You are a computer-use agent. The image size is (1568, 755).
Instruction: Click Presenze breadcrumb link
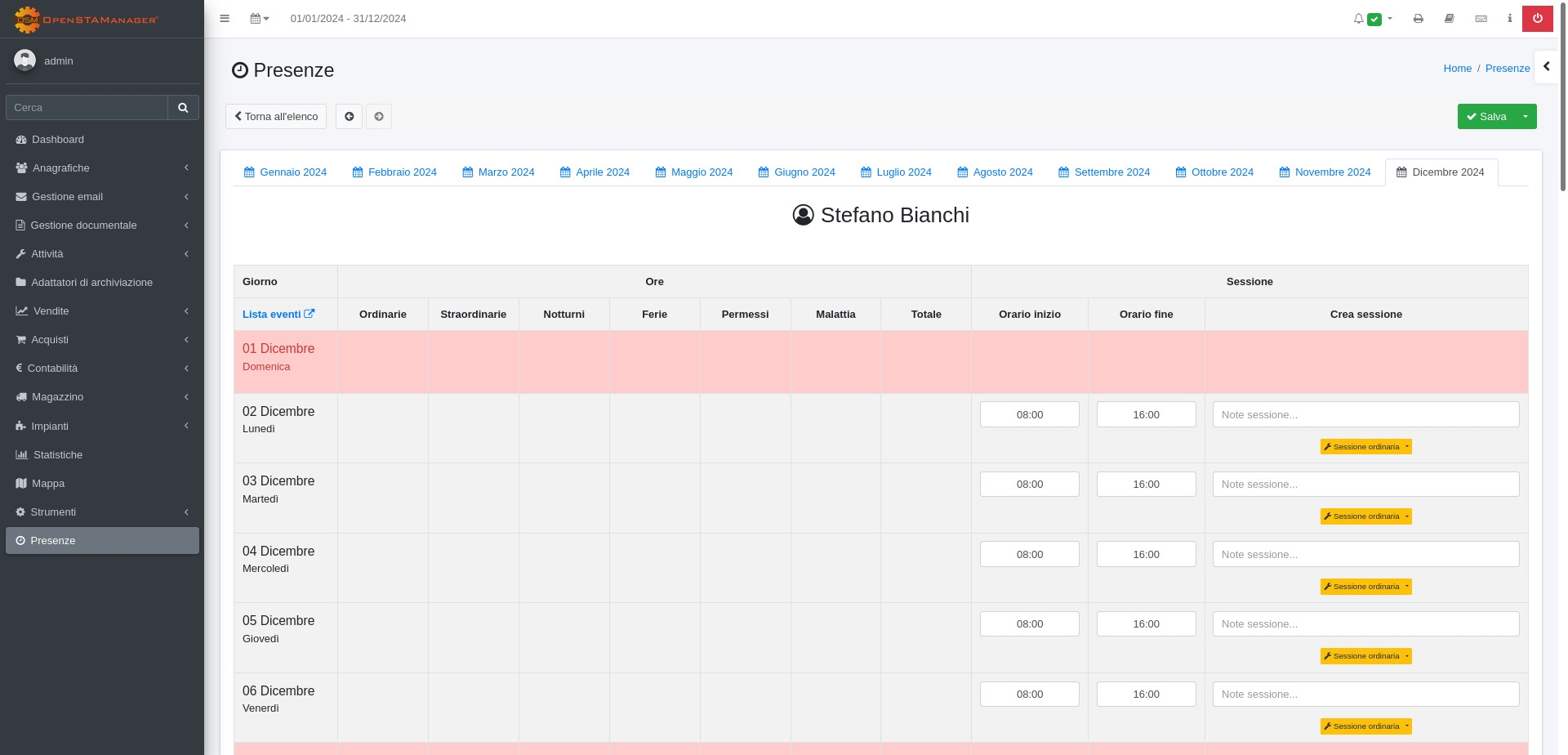pyautogui.click(x=1508, y=68)
